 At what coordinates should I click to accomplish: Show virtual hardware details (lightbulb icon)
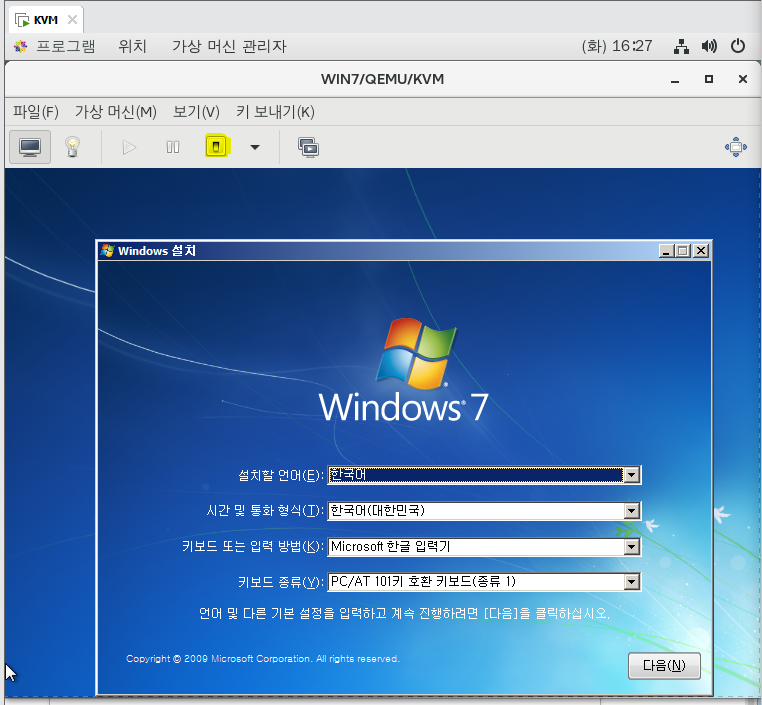coord(72,147)
